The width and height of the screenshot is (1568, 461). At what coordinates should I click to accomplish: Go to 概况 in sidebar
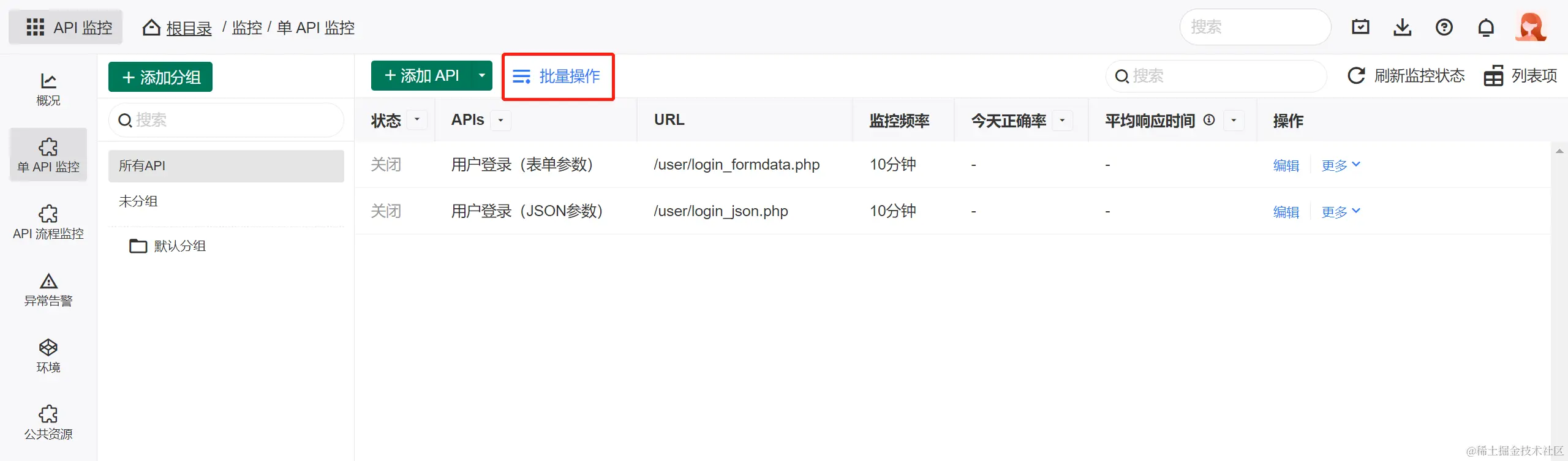[x=48, y=89]
